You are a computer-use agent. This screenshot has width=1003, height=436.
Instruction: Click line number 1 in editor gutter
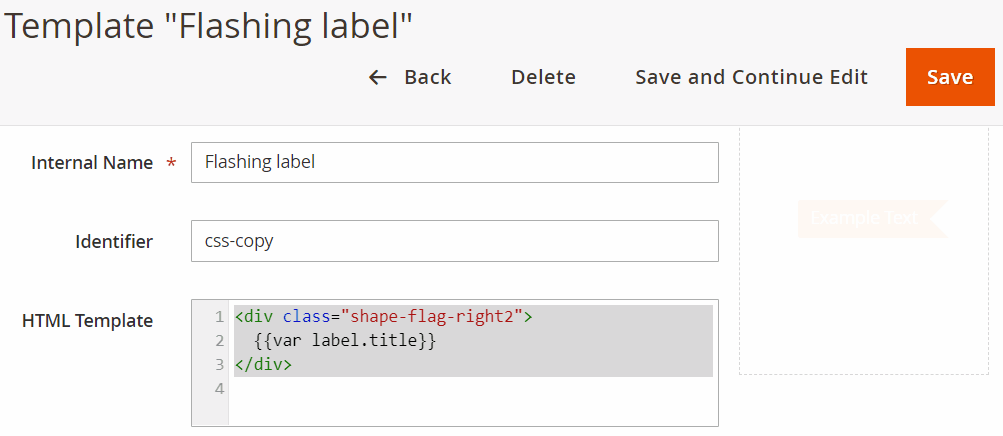coord(219,317)
